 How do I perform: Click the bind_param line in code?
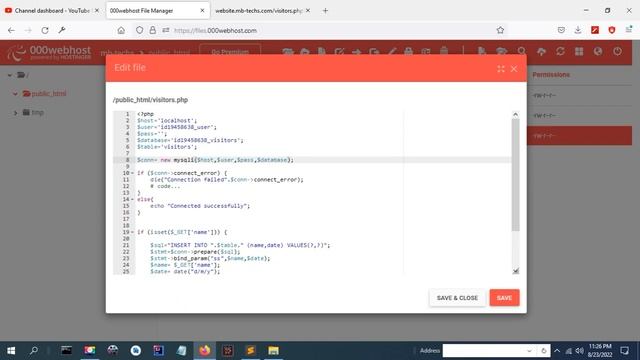[x=210, y=258]
